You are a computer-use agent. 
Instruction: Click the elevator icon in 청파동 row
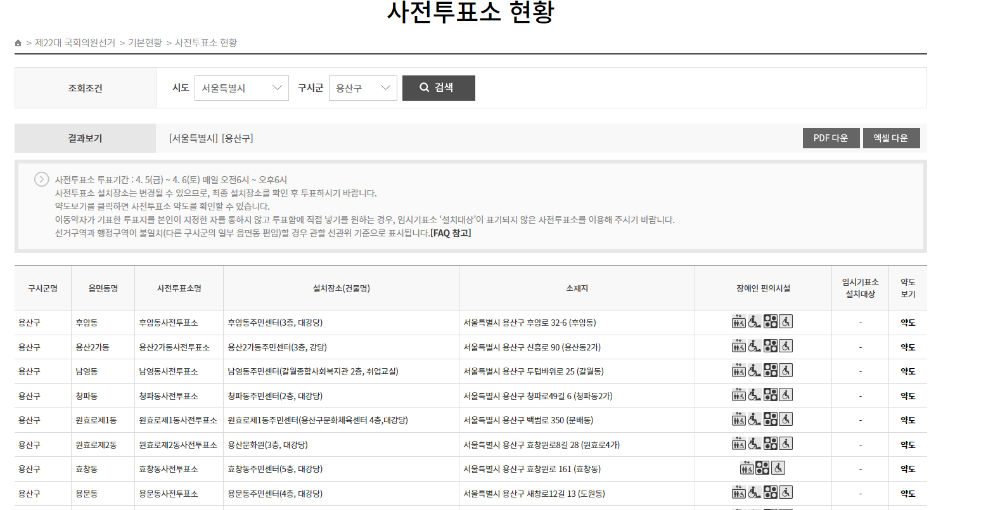(739, 395)
